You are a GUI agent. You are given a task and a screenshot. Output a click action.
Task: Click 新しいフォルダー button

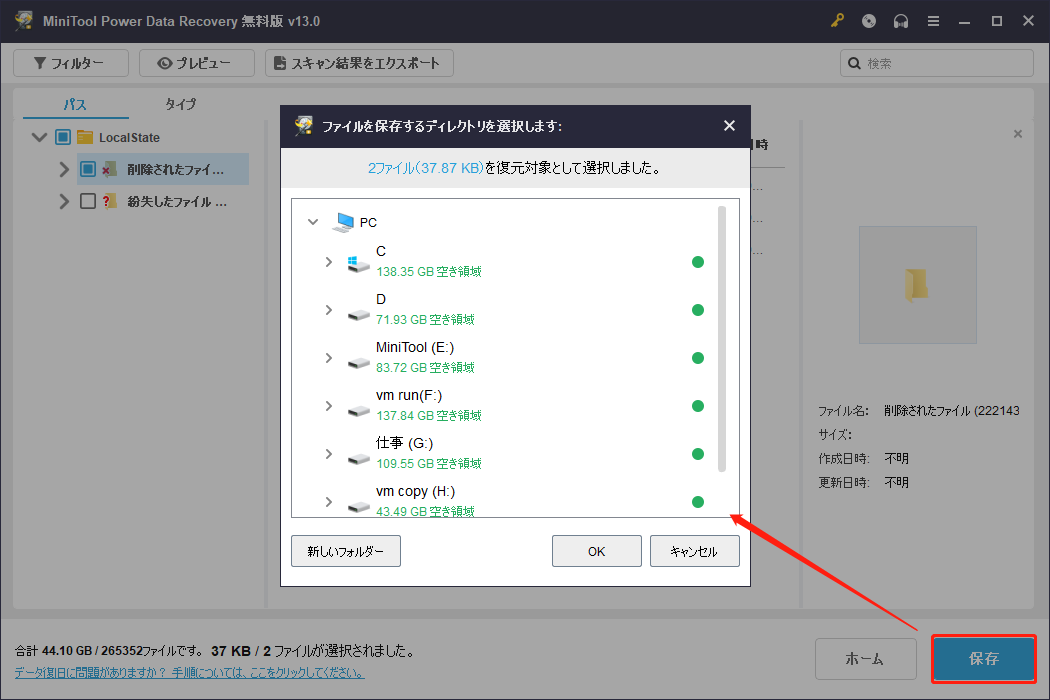click(x=346, y=551)
